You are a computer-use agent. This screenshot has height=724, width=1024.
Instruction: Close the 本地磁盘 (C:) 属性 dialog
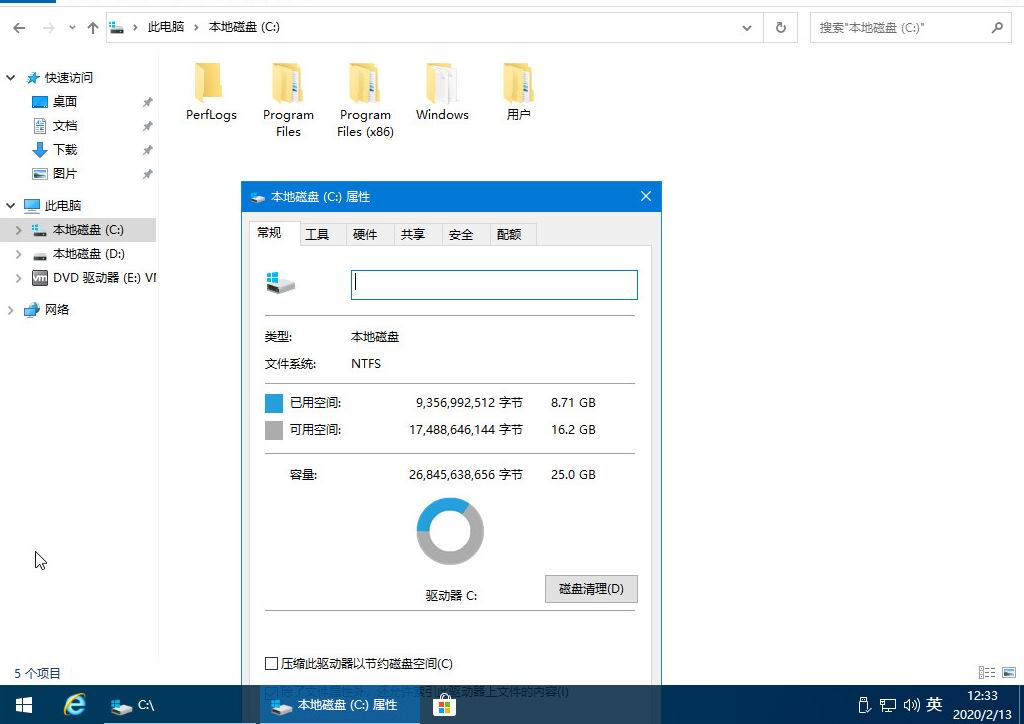pyautogui.click(x=646, y=197)
